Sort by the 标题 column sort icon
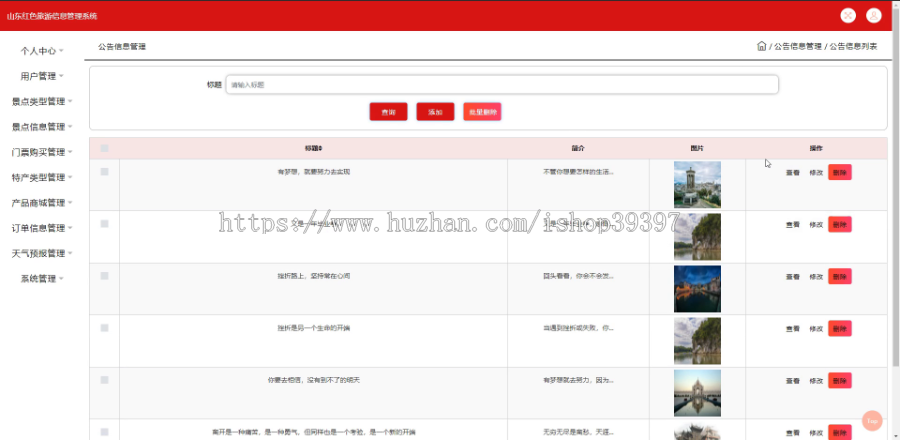 pos(321,149)
